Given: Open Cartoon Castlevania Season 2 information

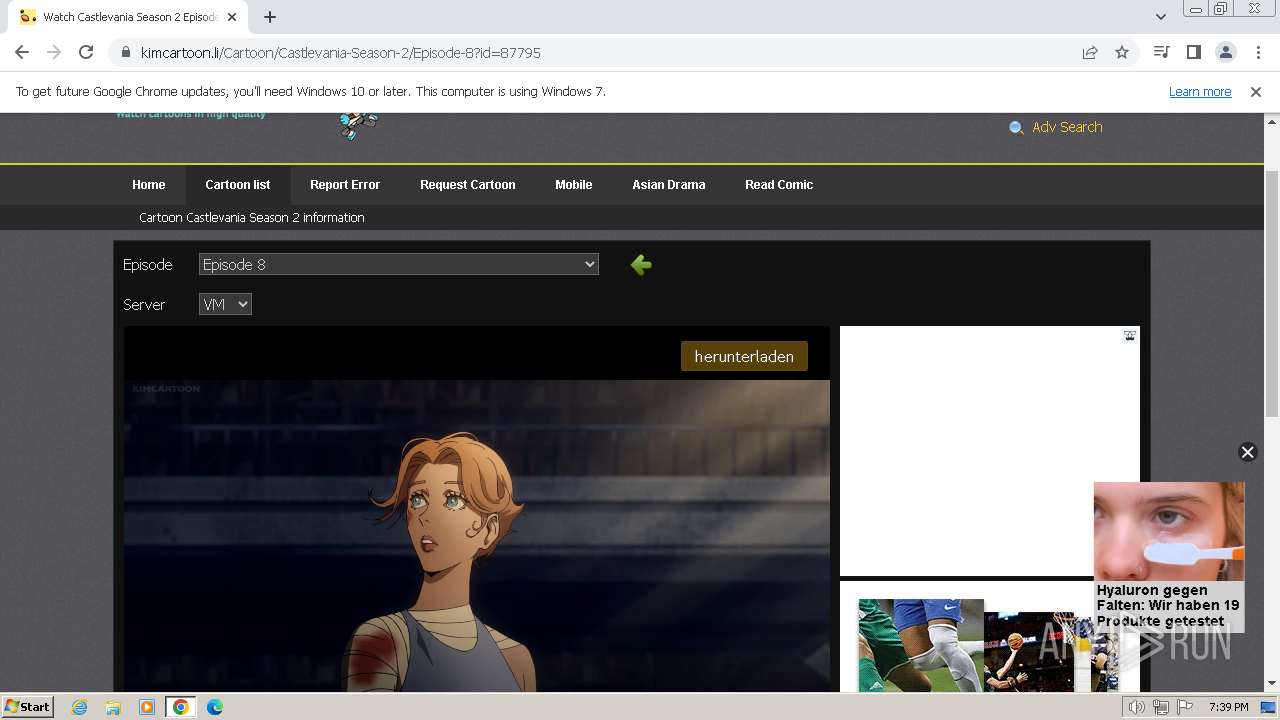Looking at the screenshot, I should tap(252, 217).
